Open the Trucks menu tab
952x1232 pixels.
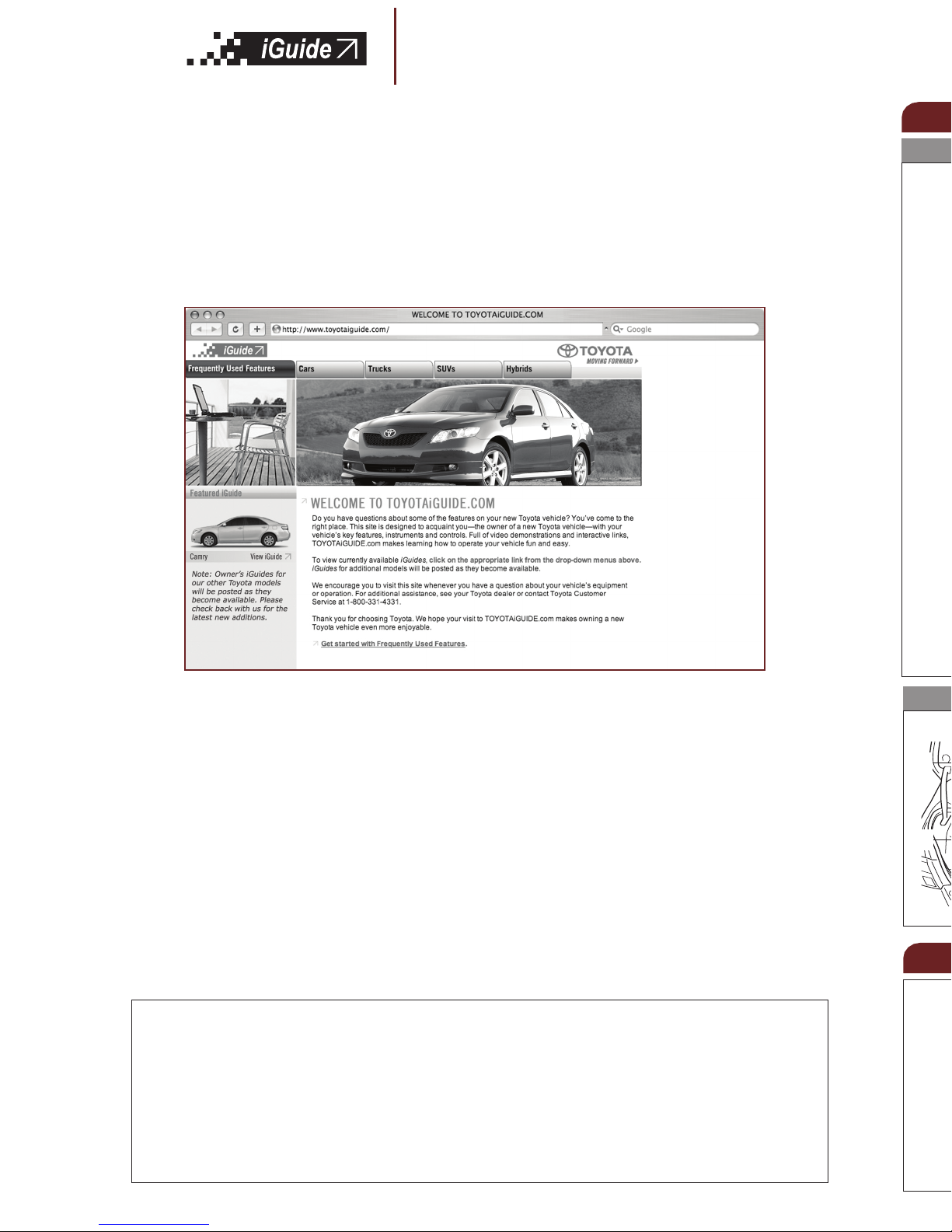[x=399, y=370]
